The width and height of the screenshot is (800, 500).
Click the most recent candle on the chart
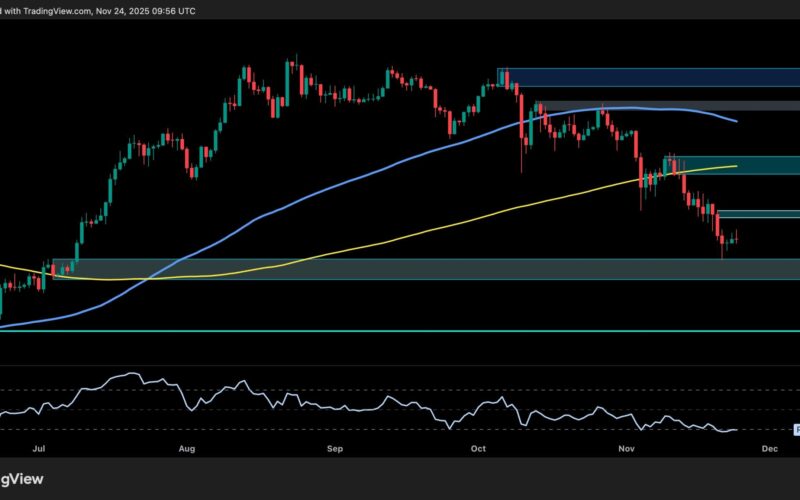click(x=737, y=236)
